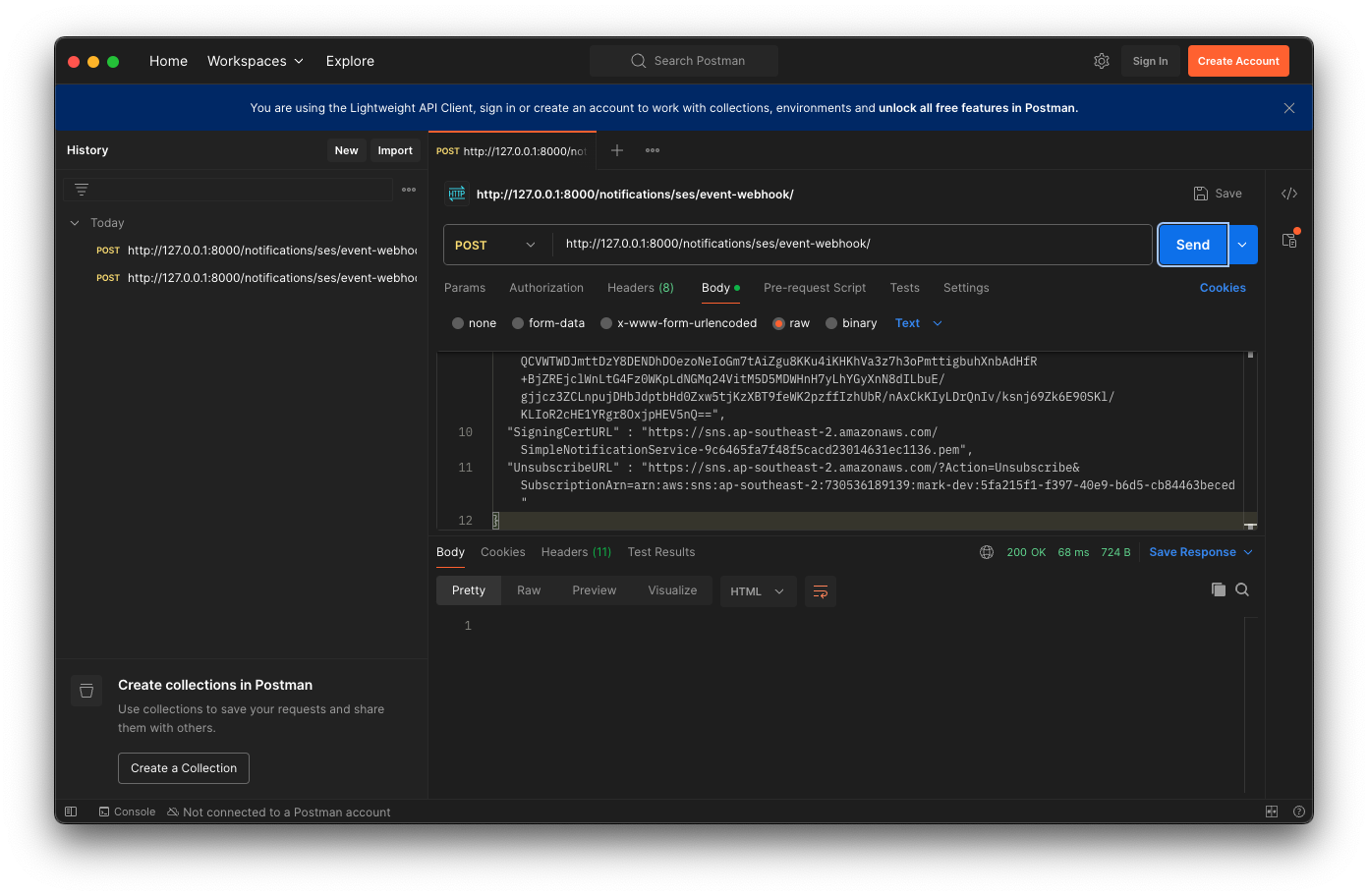Dismiss the blue banner with X icon

tap(1289, 108)
